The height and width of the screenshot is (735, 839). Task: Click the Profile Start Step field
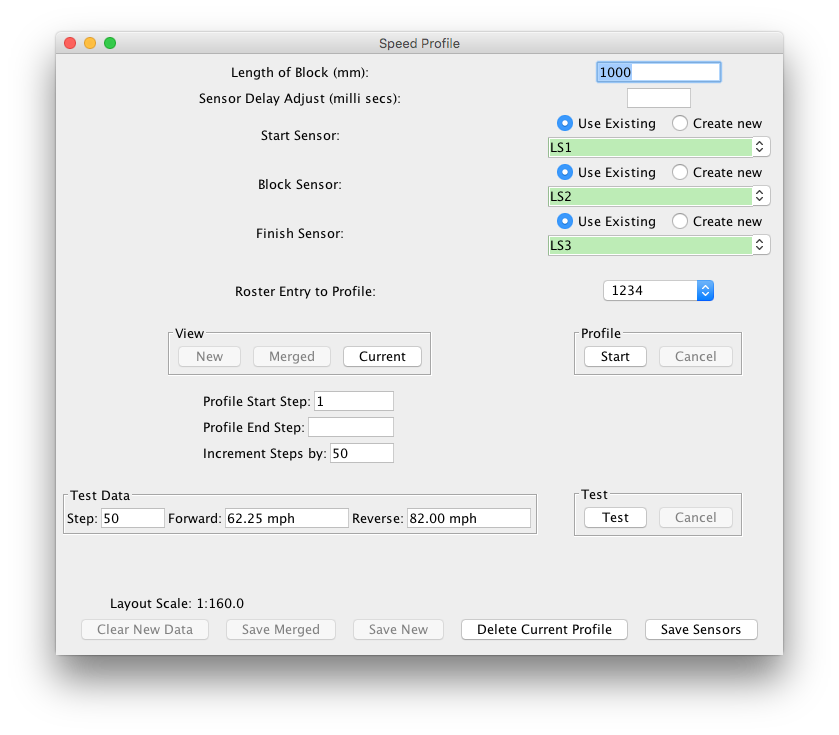tap(353, 401)
